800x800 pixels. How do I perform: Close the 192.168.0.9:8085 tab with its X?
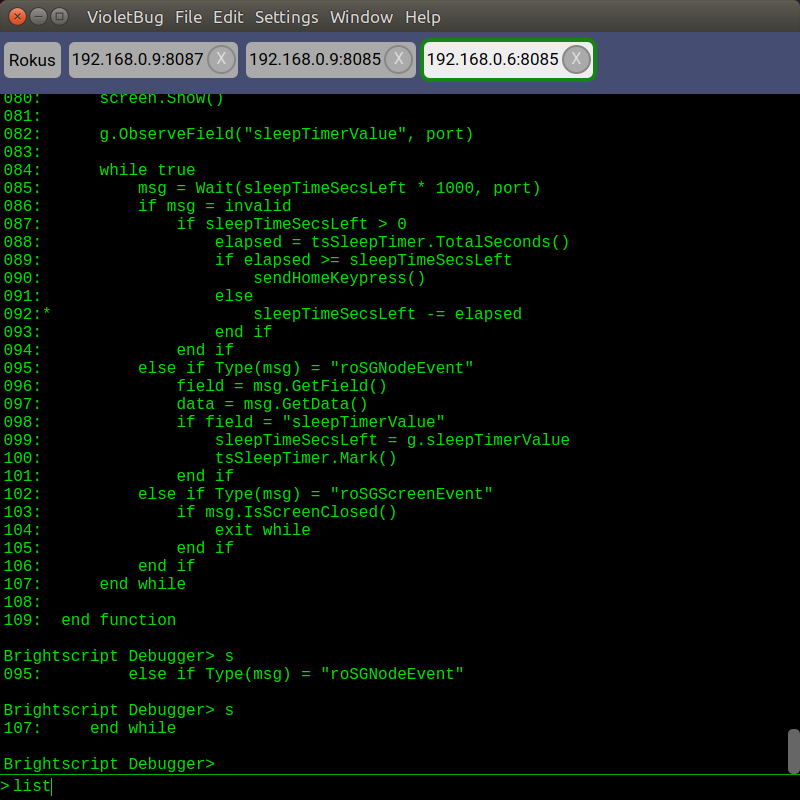398,59
